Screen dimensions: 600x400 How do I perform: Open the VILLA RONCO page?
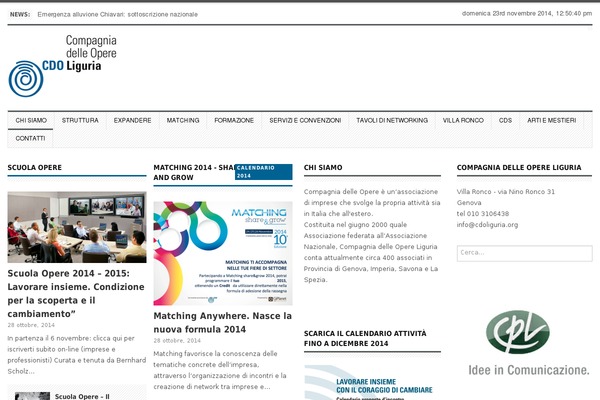[463, 121]
